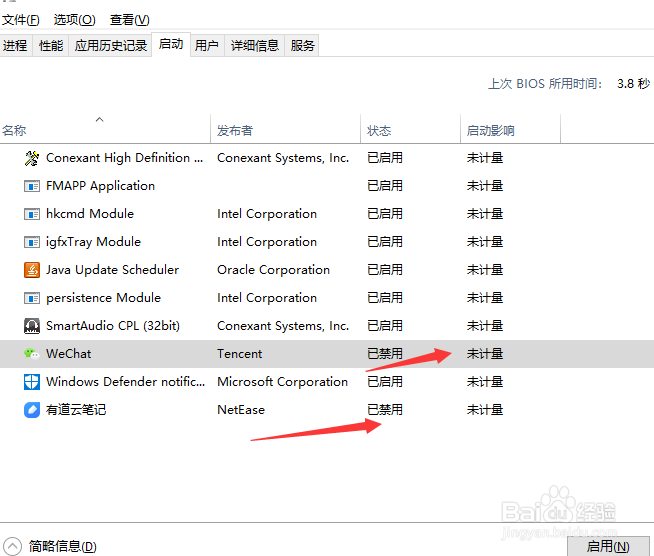Switch to the 用户 tab

point(207,45)
